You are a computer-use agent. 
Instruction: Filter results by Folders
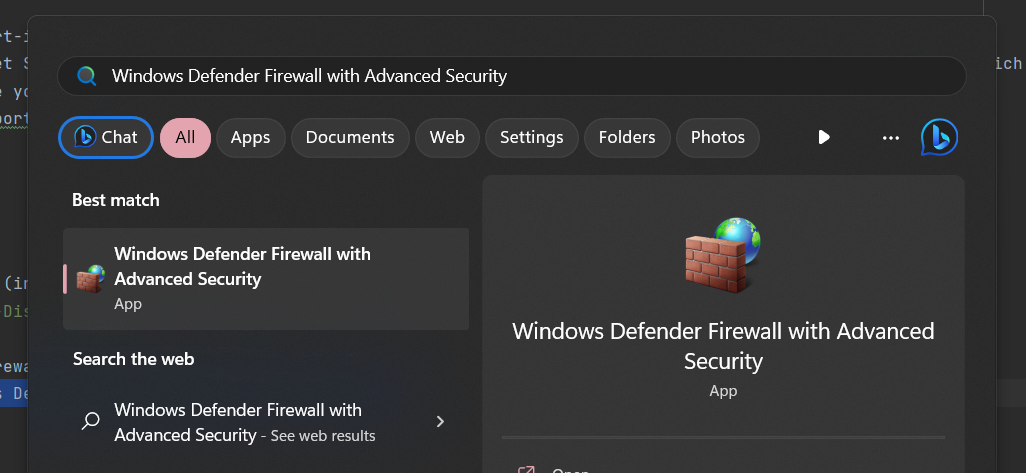point(627,138)
